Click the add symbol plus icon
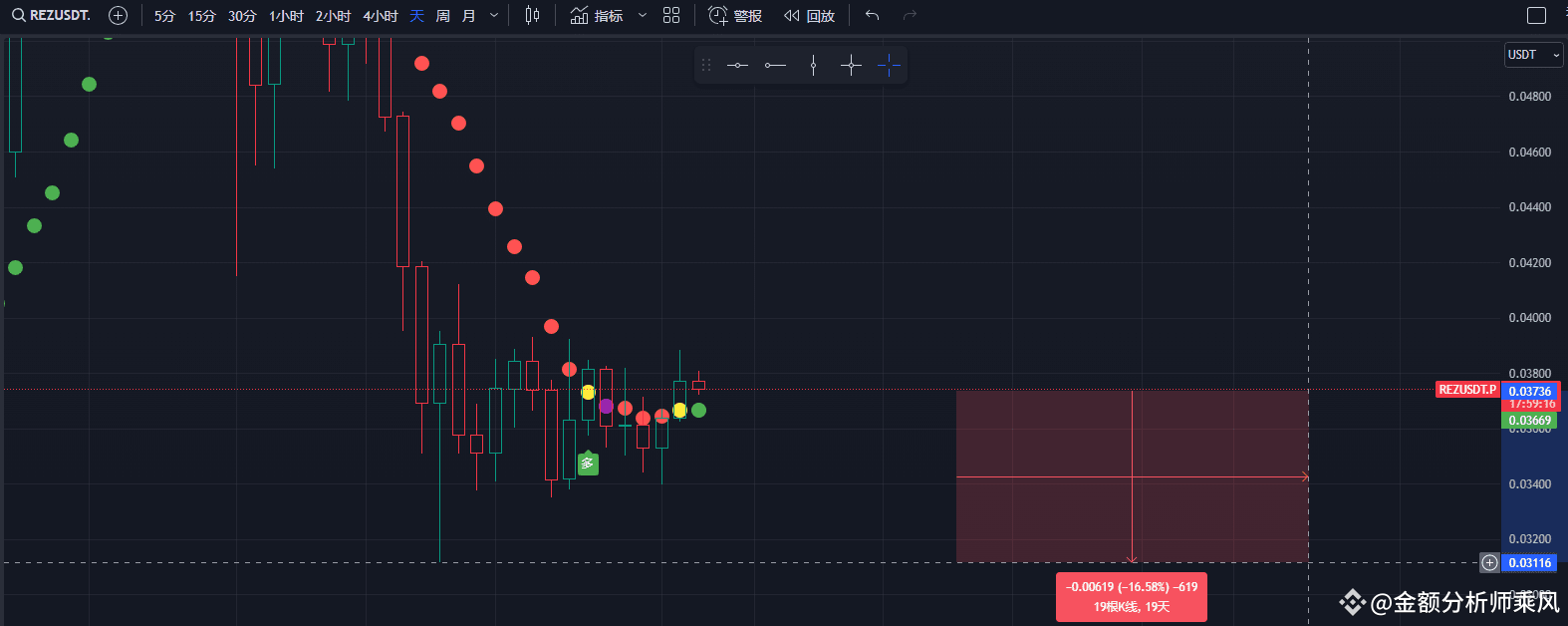1568x626 pixels. 118,15
